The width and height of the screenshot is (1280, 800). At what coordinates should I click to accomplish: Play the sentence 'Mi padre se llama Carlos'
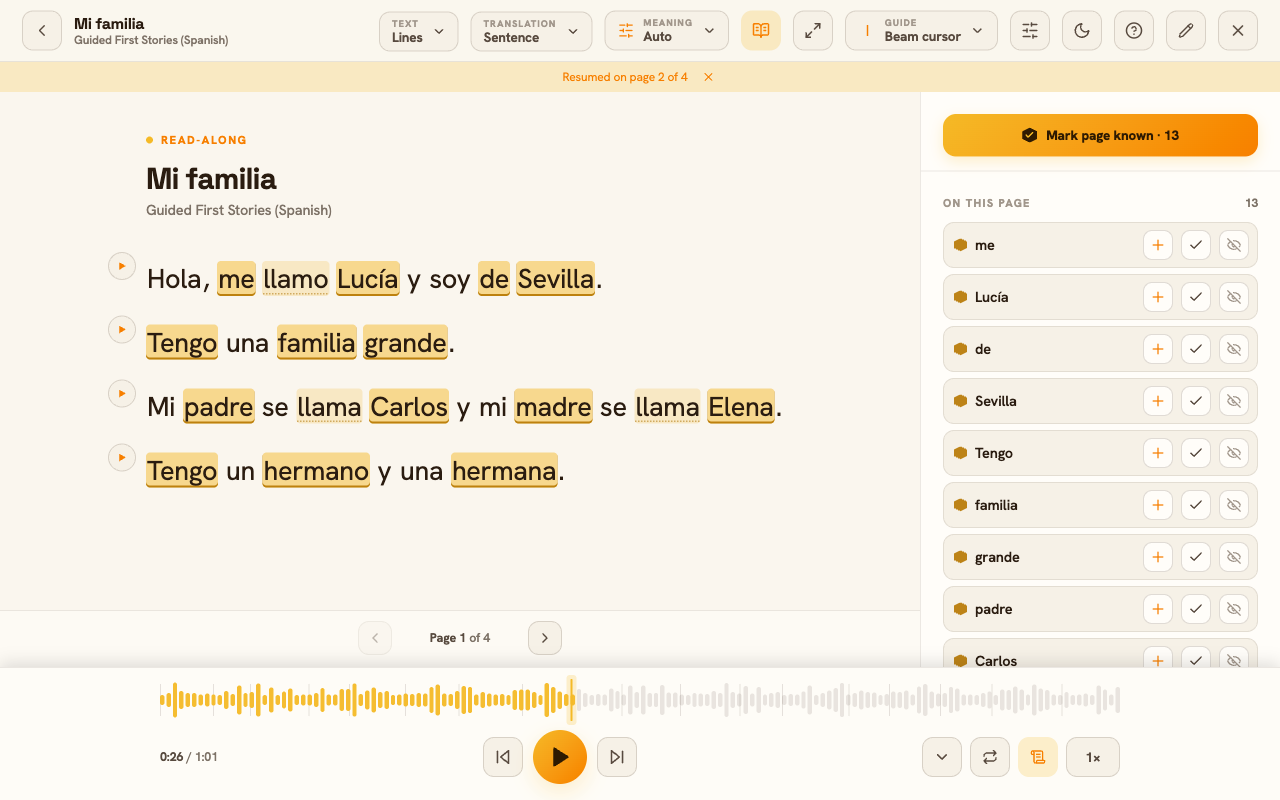(x=122, y=394)
